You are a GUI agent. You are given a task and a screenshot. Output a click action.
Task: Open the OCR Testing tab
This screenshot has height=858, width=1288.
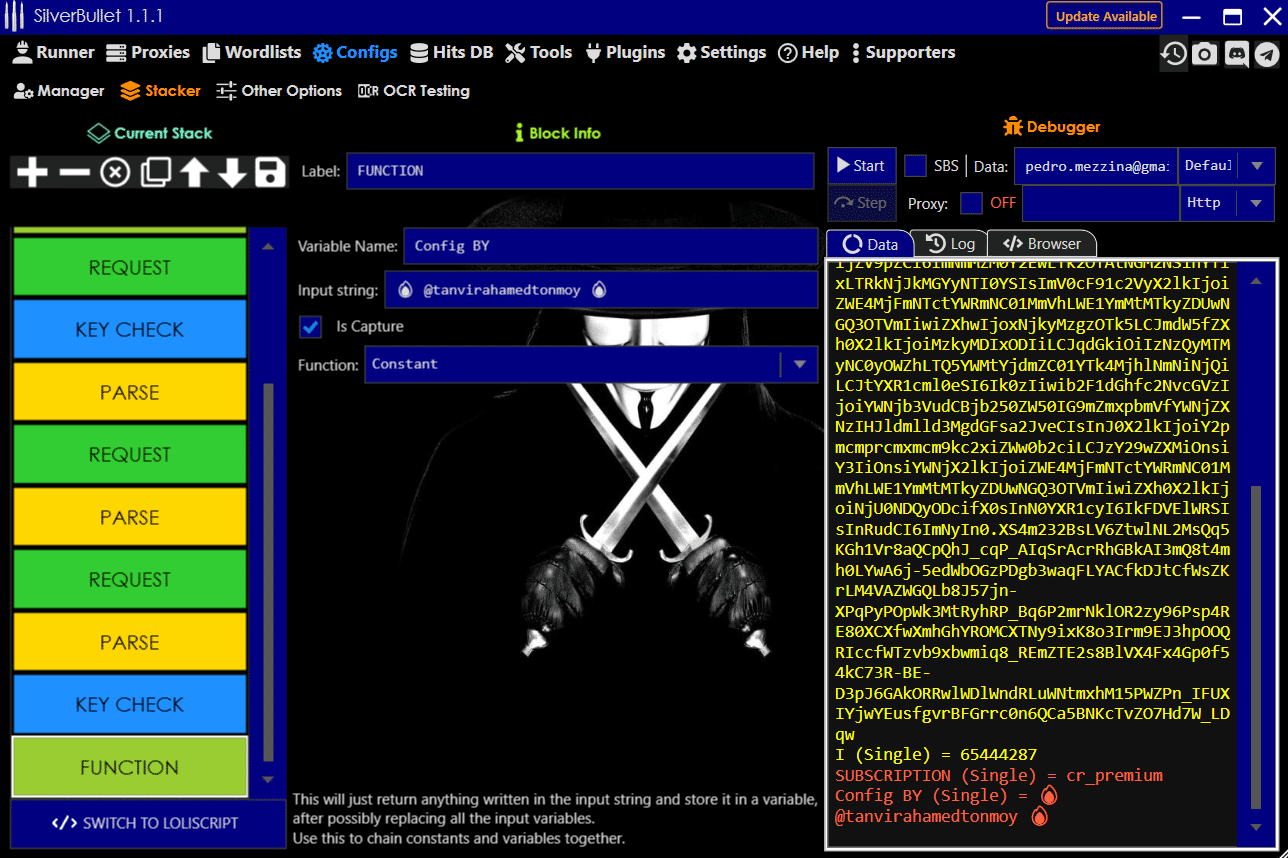click(413, 91)
